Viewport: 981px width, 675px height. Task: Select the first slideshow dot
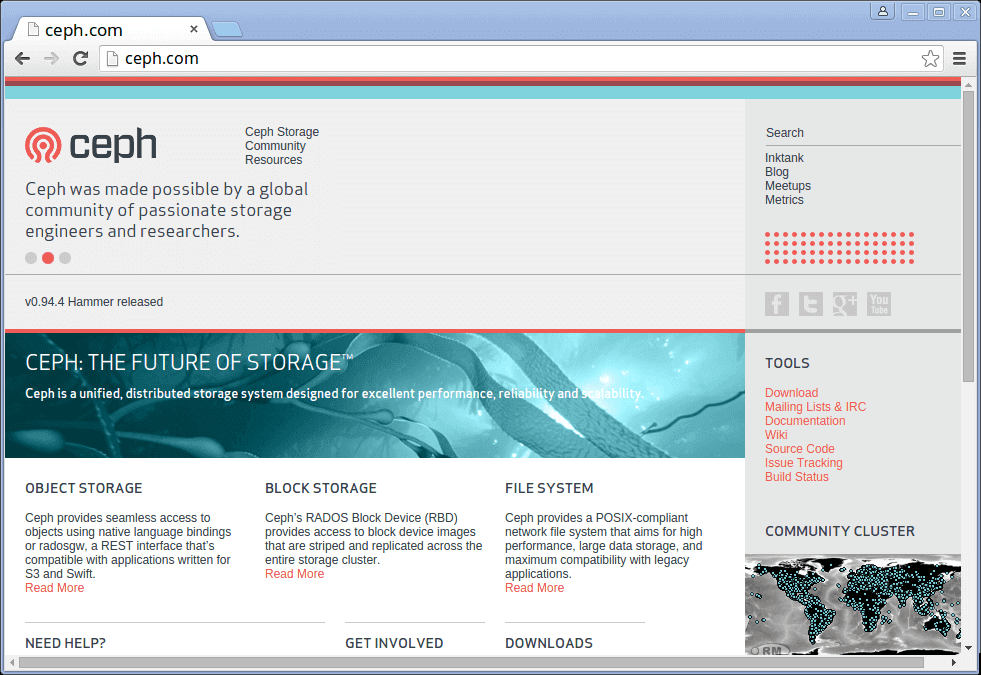31,258
